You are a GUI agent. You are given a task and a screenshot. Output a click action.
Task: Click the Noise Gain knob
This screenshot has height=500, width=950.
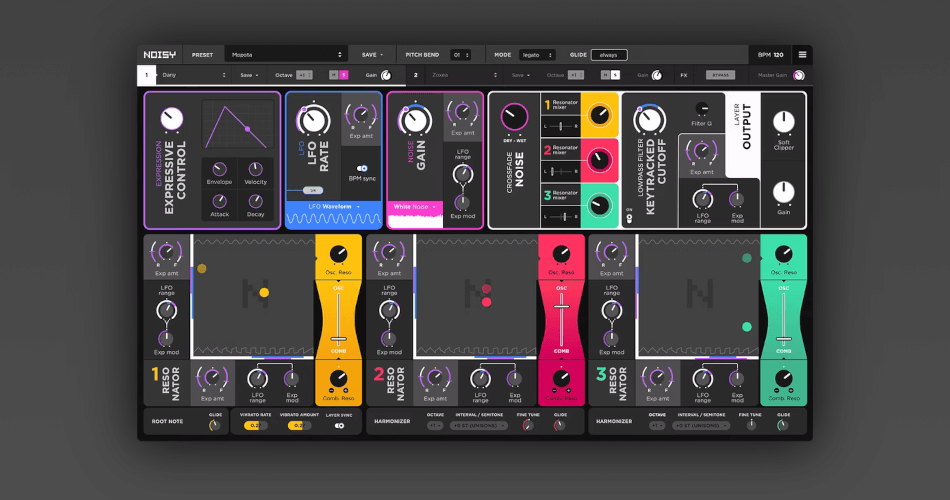pos(414,121)
